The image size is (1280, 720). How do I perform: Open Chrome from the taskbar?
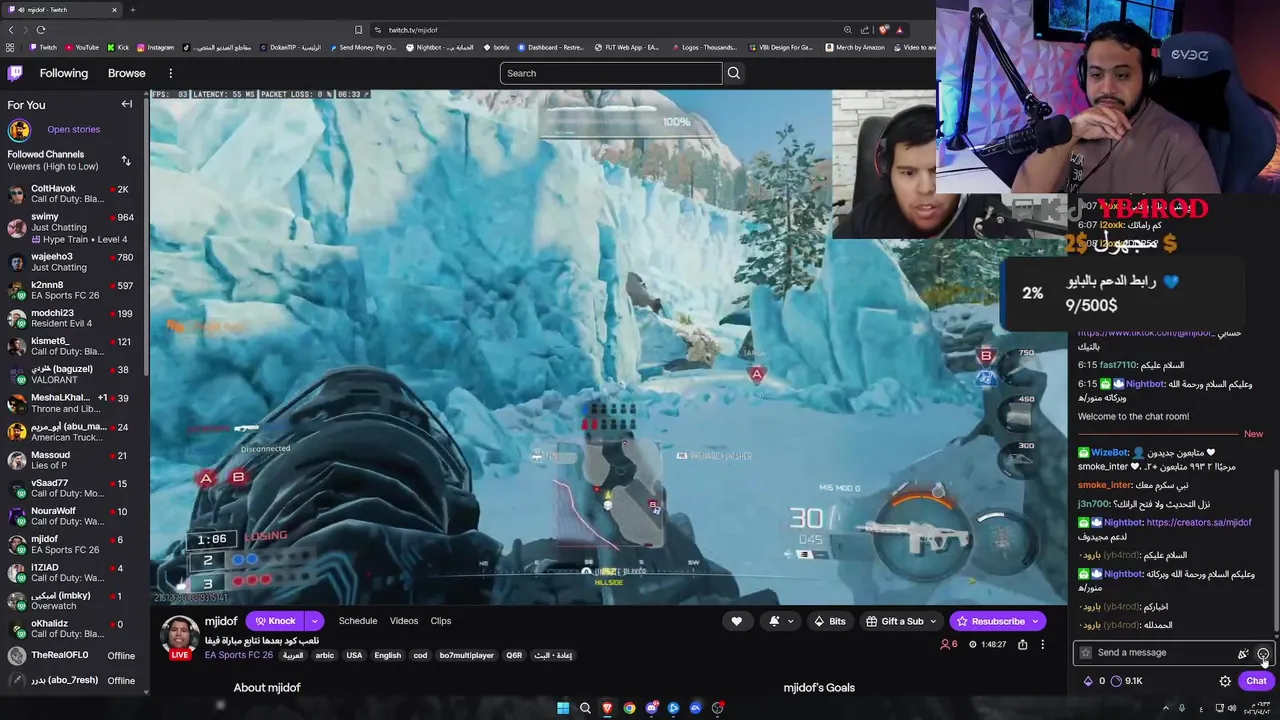pos(629,708)
